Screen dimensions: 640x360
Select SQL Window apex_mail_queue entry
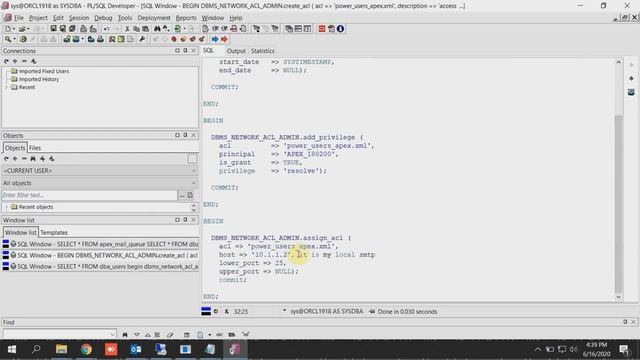[100, 244]
